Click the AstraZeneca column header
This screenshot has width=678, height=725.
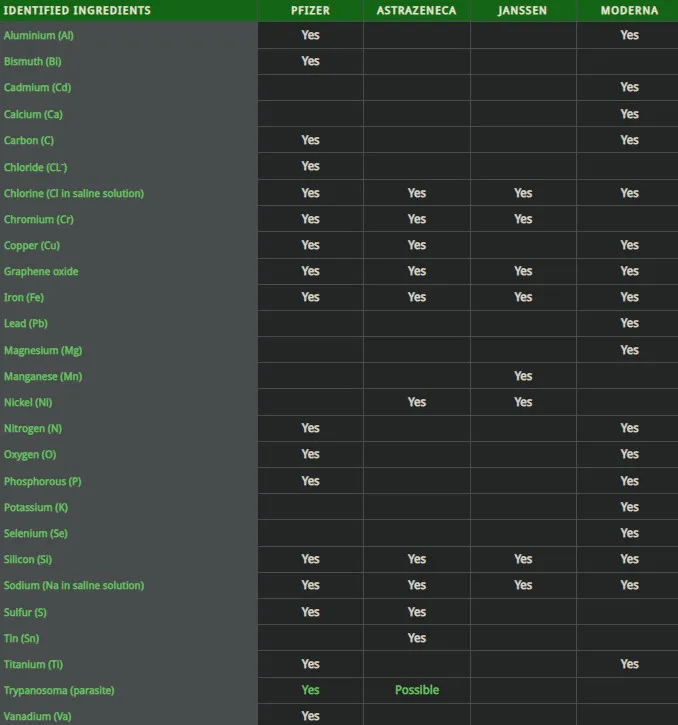(416, 10)
